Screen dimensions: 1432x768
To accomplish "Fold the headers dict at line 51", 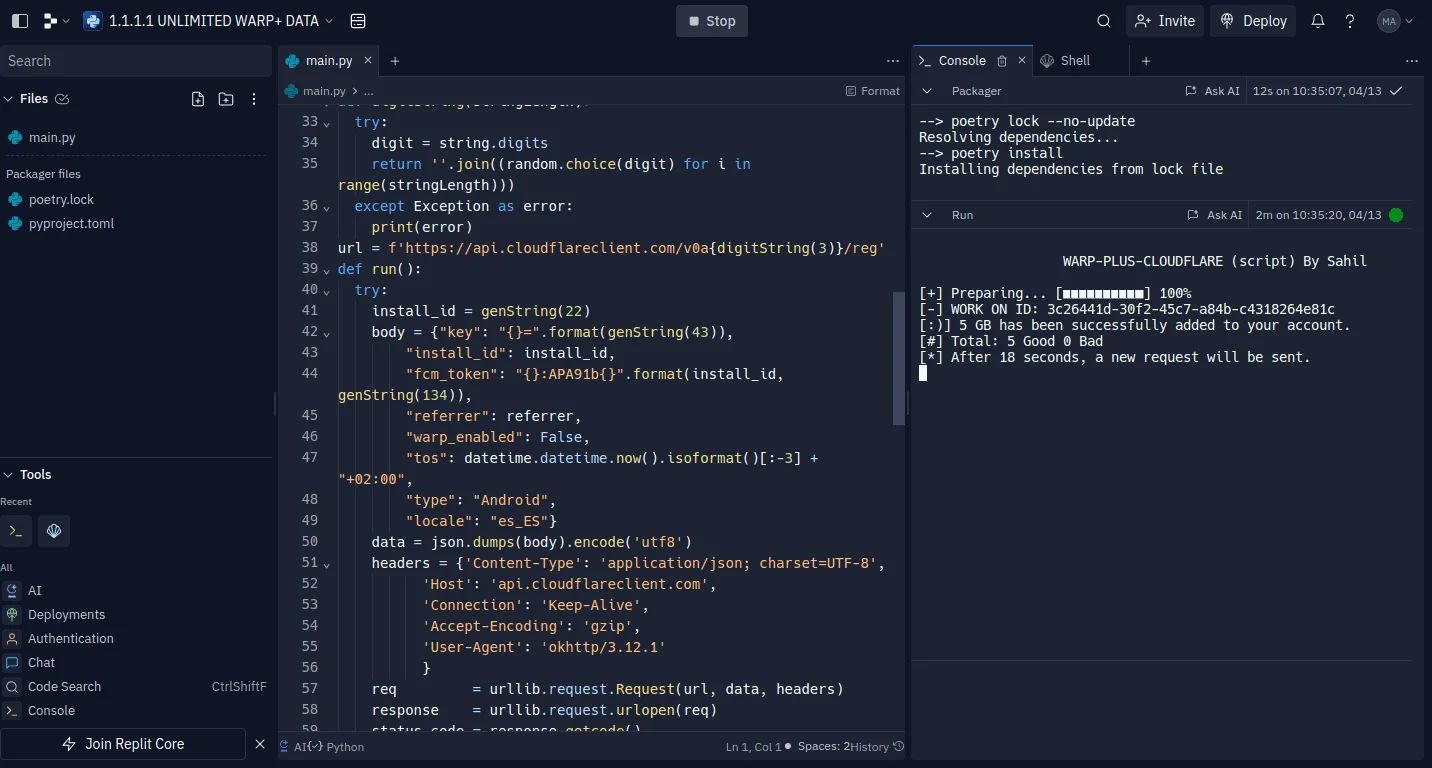I will [x=326, y=564].
